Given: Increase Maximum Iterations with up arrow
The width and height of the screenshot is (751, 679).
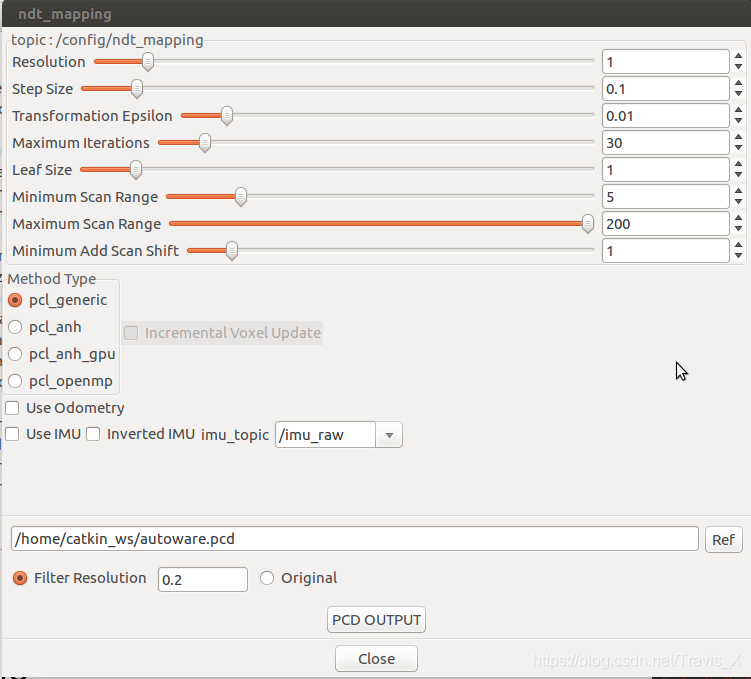Looking at the screenshot, I should pos(739,137).
